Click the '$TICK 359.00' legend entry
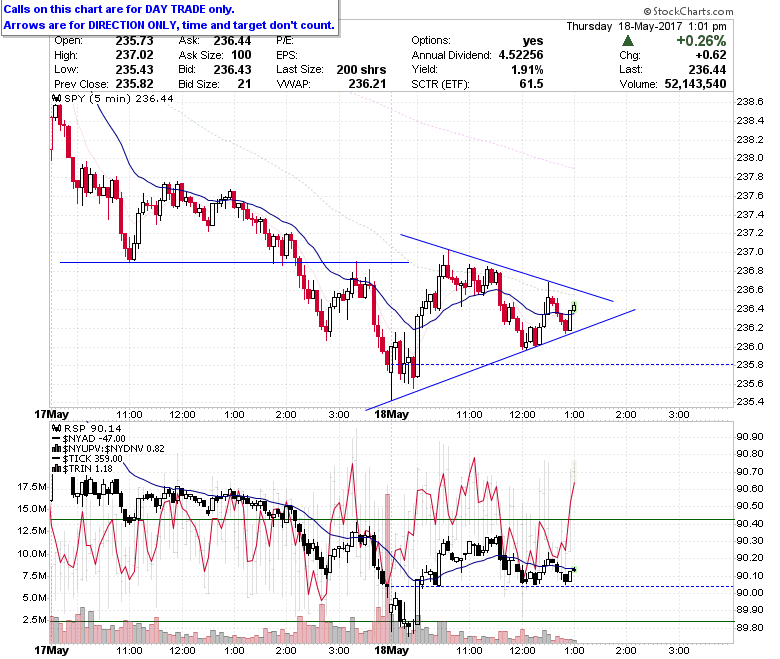The width and height of the screenshot is (780, 659). (x=93, y=459)
